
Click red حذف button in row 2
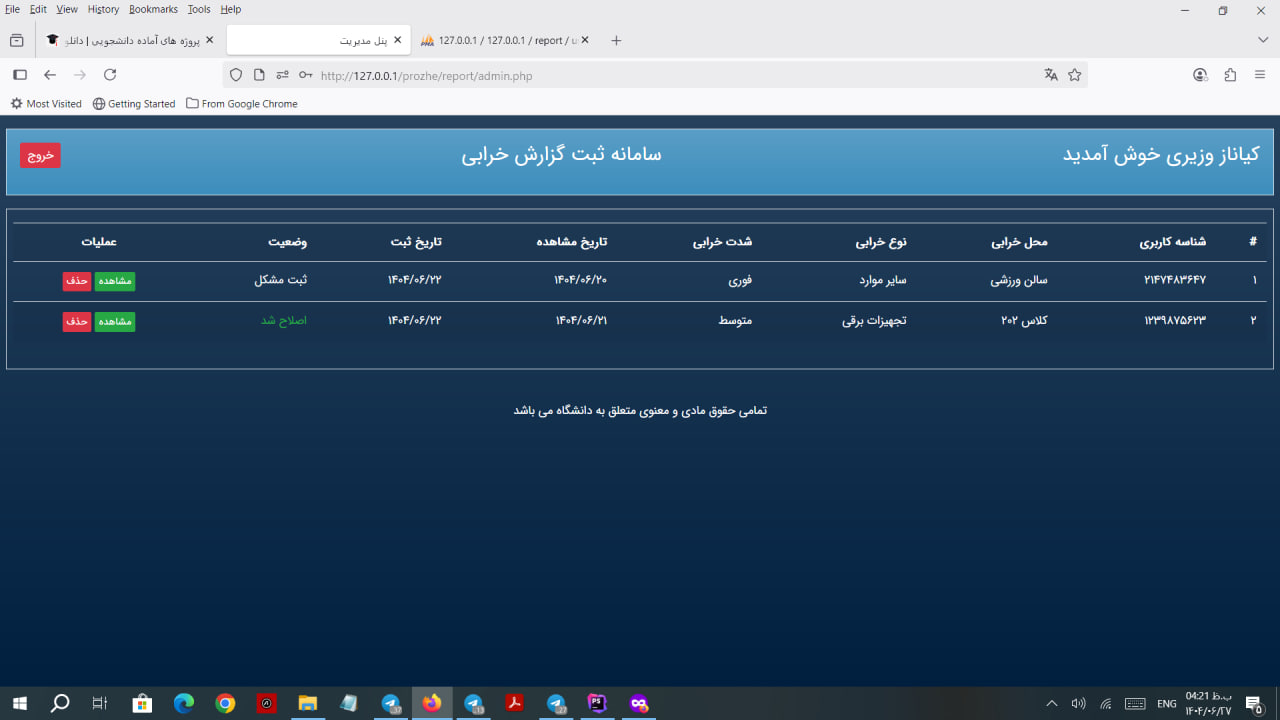[x=77, y=321]
